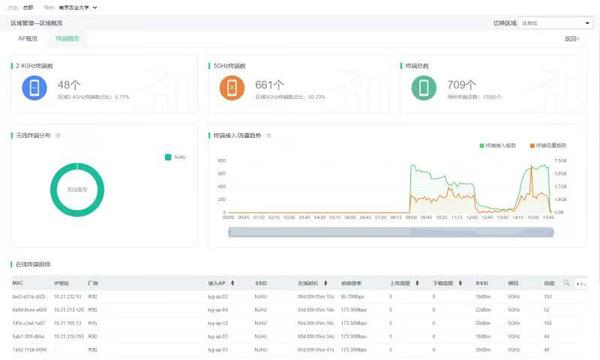Toggle the green 终端接入趋势 legend item
600x360 pixels.
click(497, 145)
